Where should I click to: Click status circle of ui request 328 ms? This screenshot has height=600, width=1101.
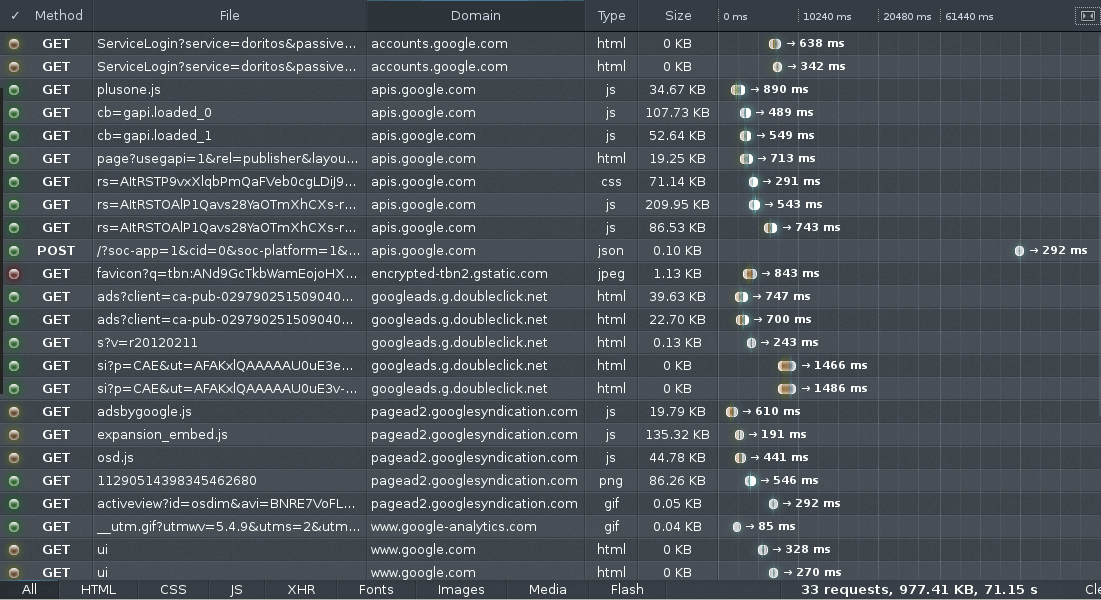[x=14, y=550]
